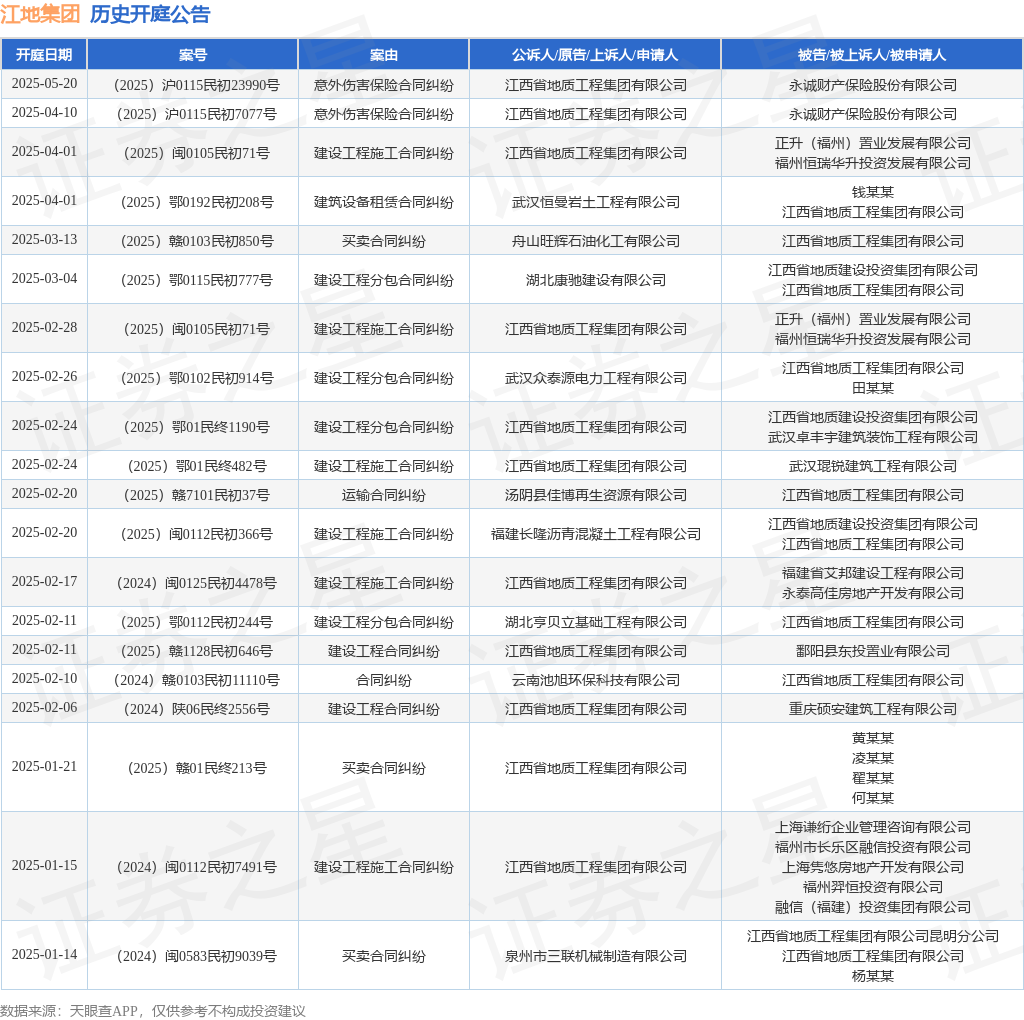Click case number 赣7101民初37号
The image size is (1024, 1020).
tap(197, 495)
